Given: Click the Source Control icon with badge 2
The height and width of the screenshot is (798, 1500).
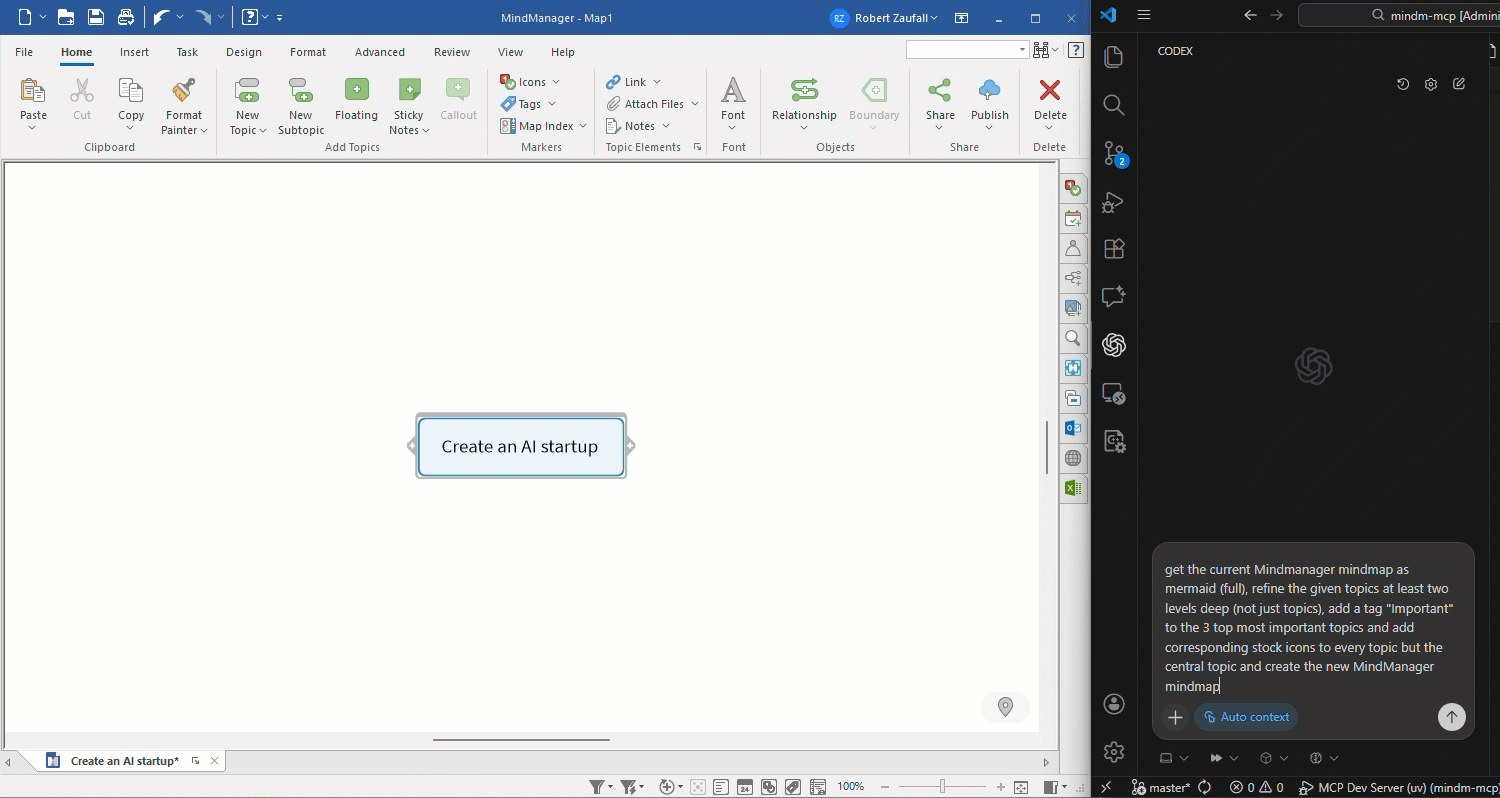Looking at the screenshot, I should coord(1113,153).
